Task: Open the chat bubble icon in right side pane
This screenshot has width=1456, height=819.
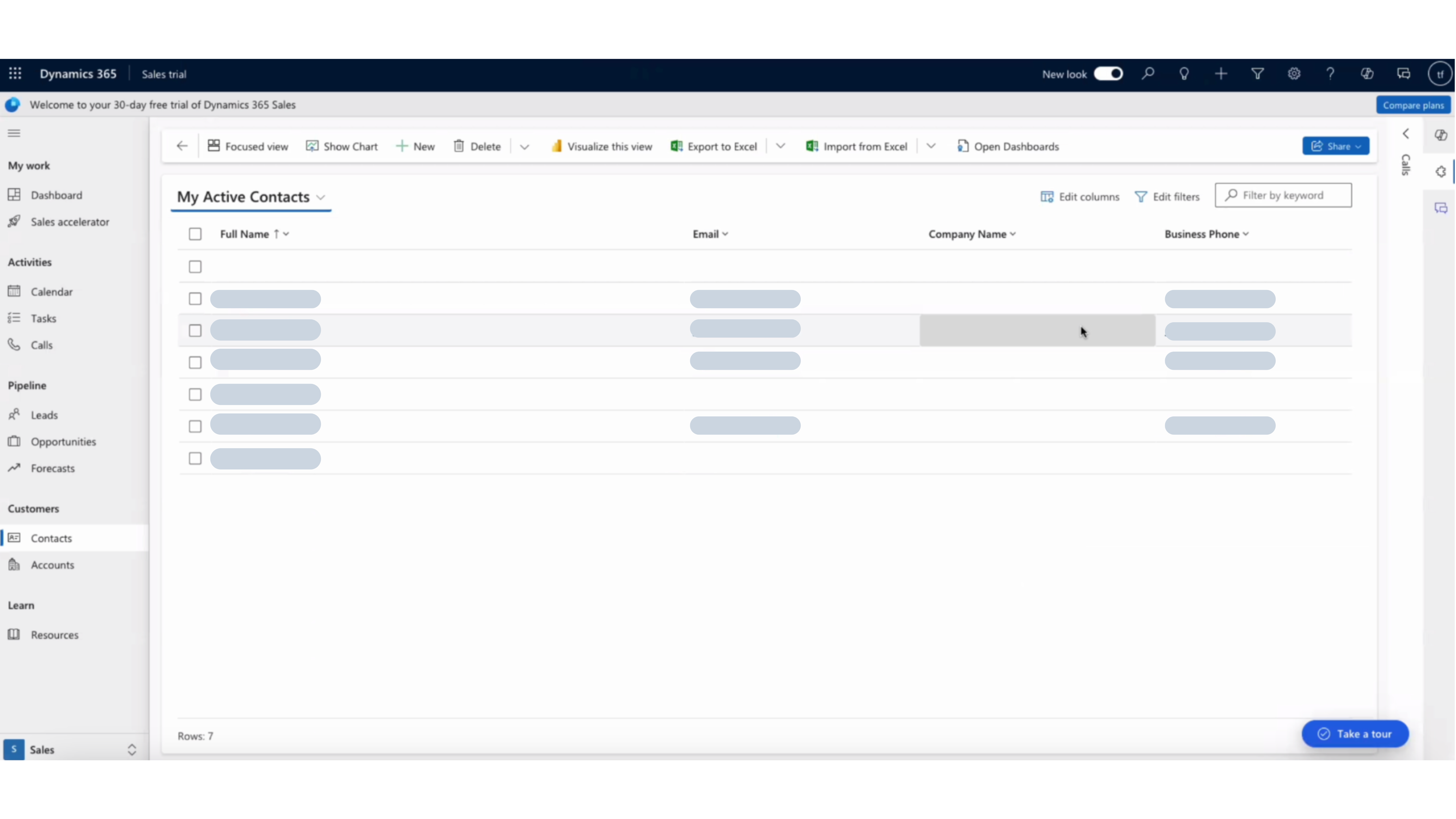Action: [x=1441, y=208]
